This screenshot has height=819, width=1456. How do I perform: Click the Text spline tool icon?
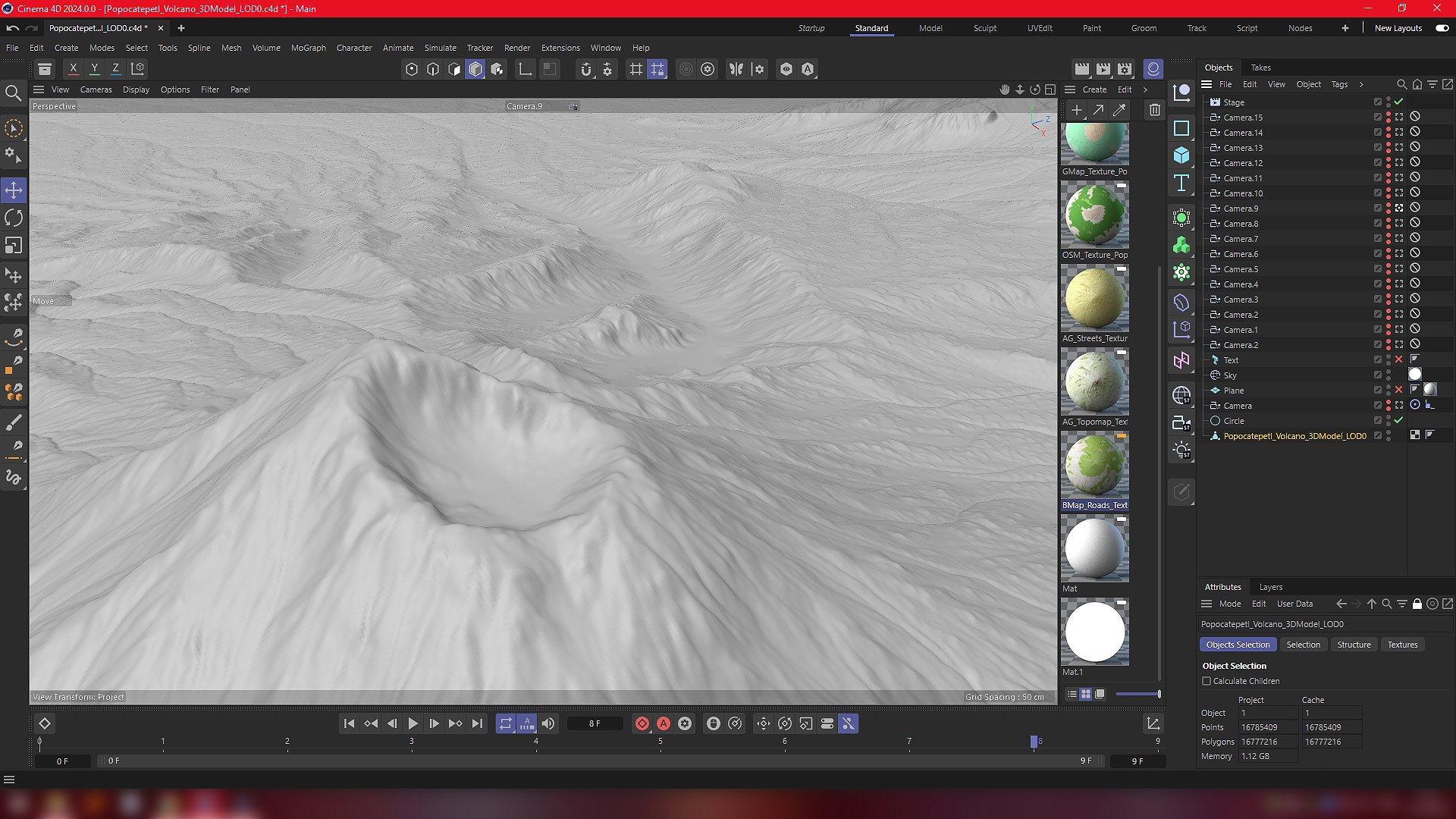[1181, 183]
